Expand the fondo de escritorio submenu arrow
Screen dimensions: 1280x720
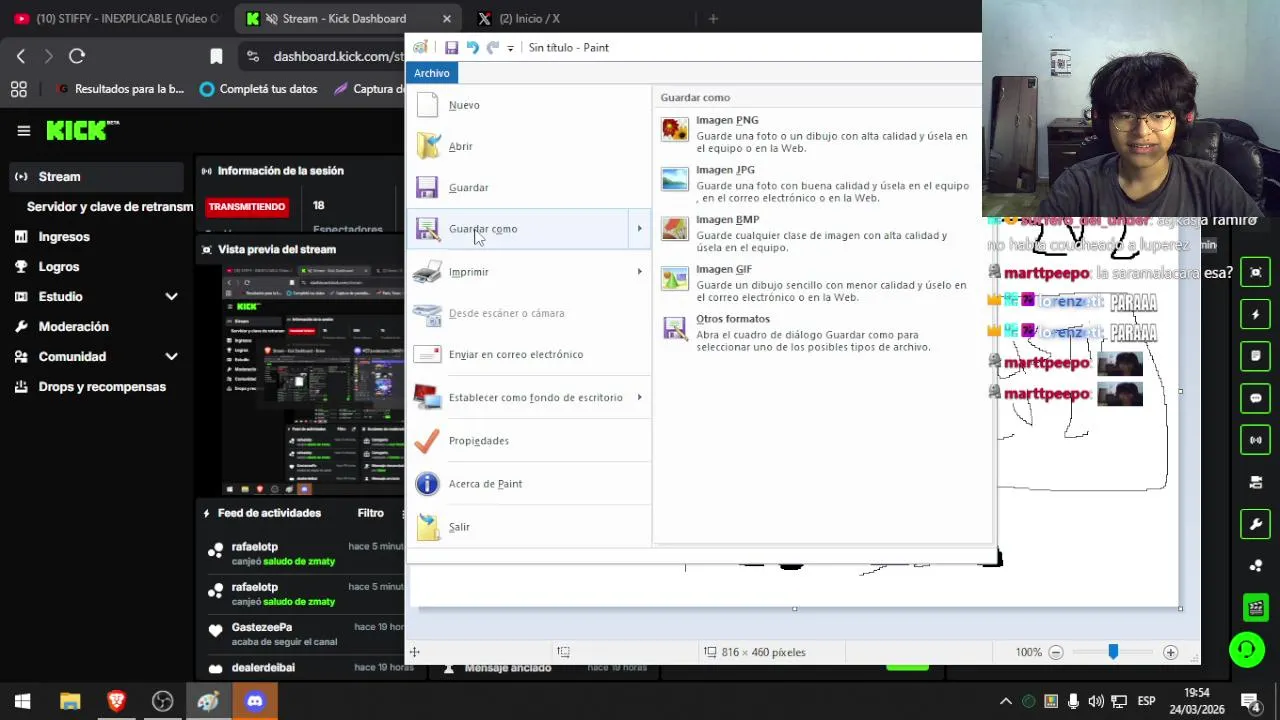click(640, 397)
